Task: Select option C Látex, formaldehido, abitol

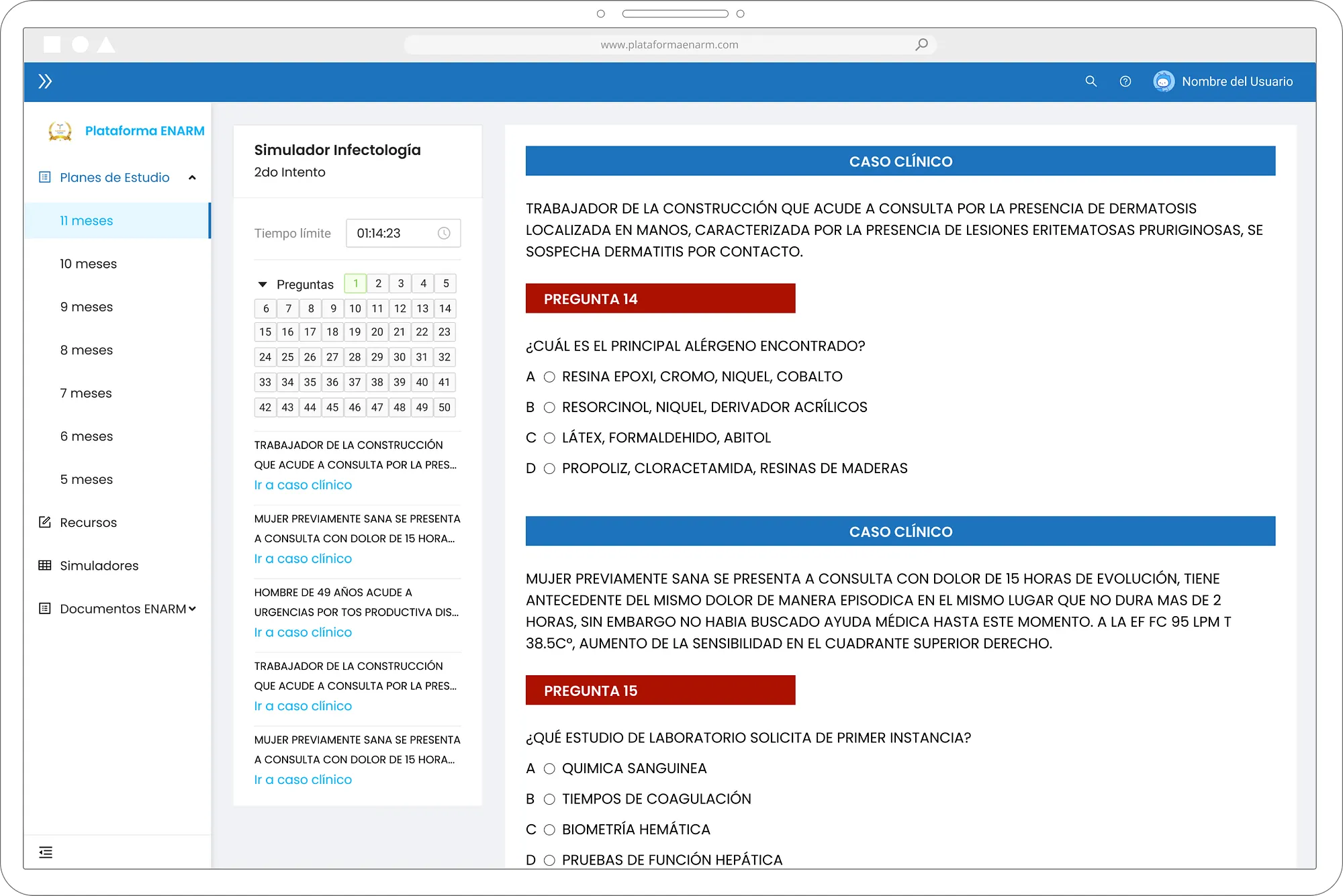Action: tap(549, 438)
